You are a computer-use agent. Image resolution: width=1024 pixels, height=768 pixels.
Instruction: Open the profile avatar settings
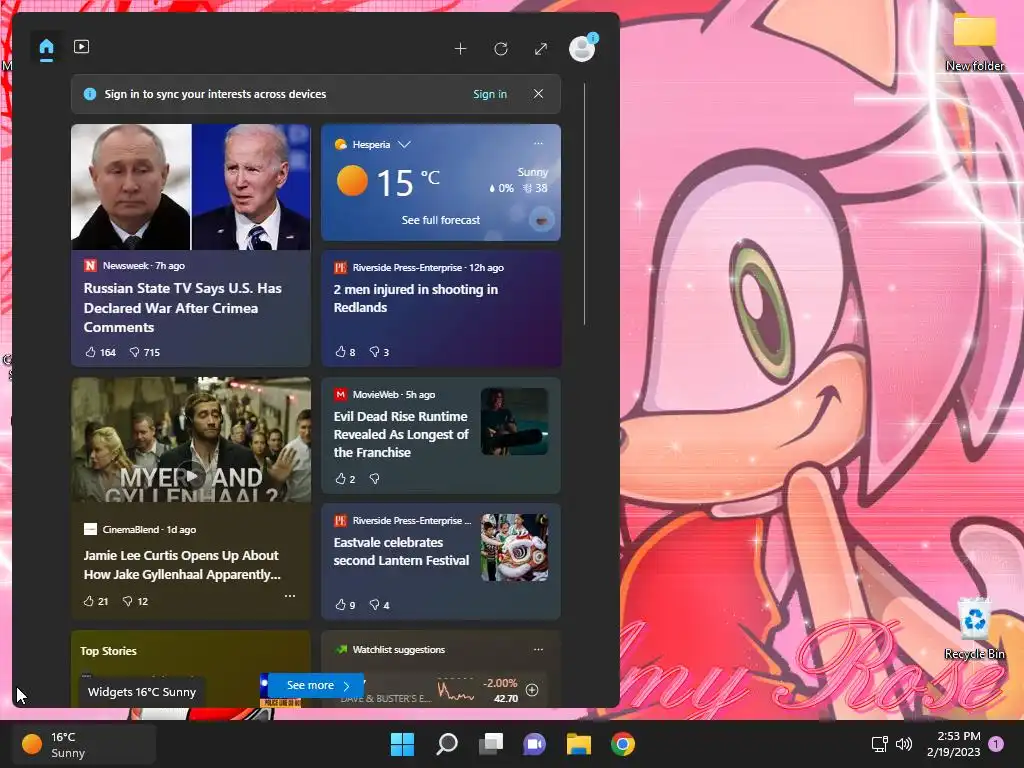pyautogui.click(x=582, y=48)
